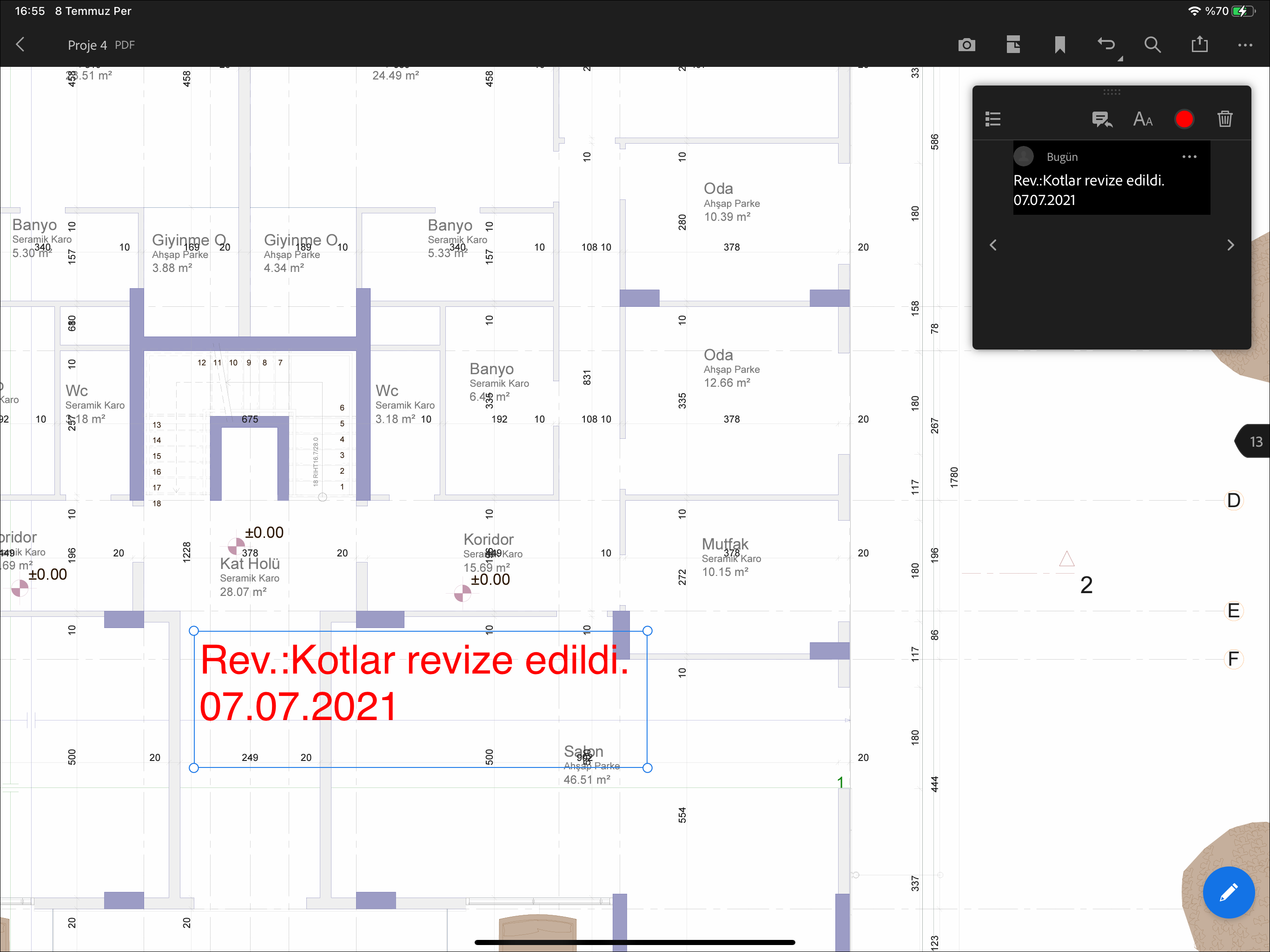Go to next comment with right chevron
The width and height of the screenshot is (1270, 952).
point(1230,245)
